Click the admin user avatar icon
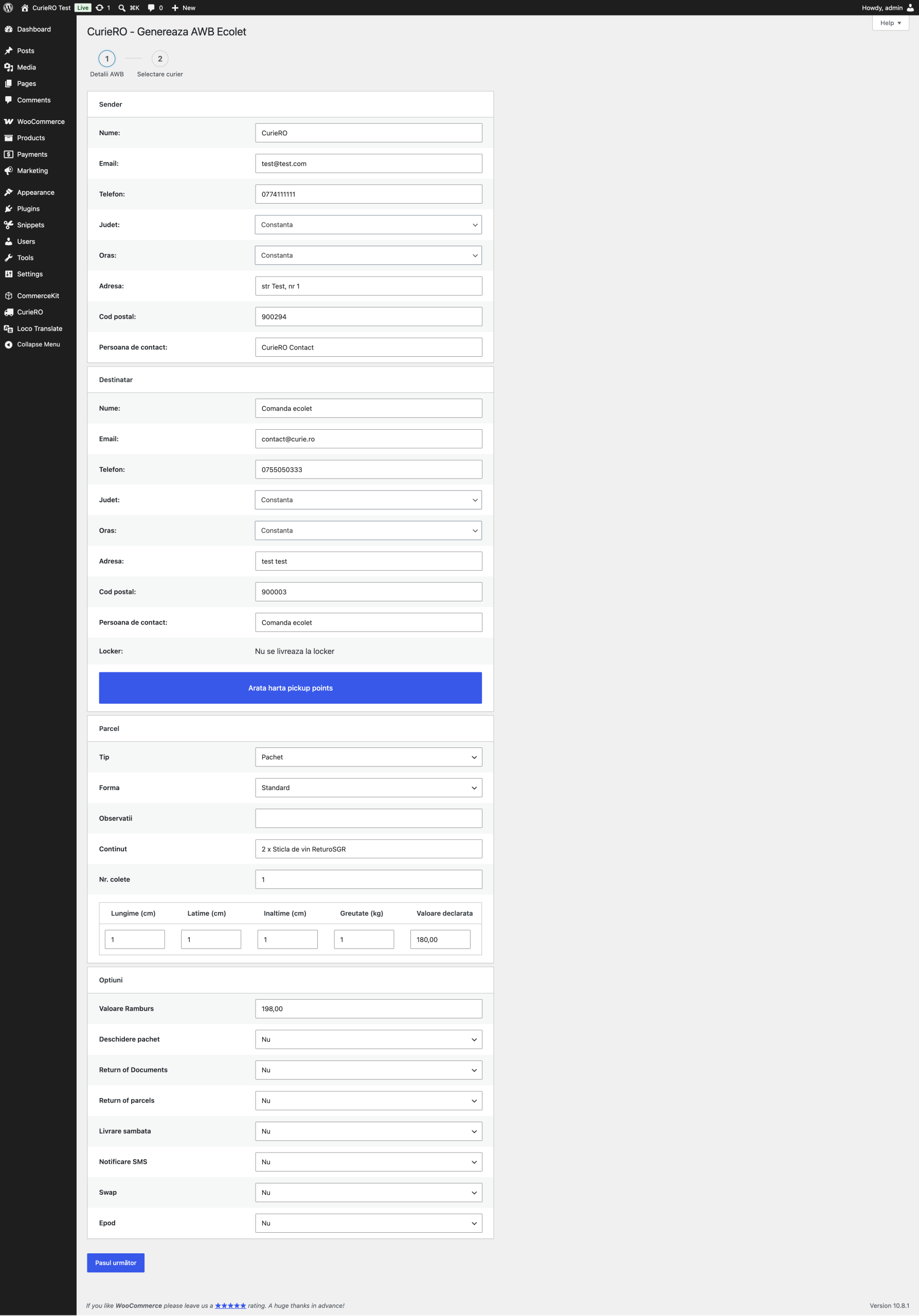Image resolution: width=919 pixels, height=1316 pixels. 910,7
